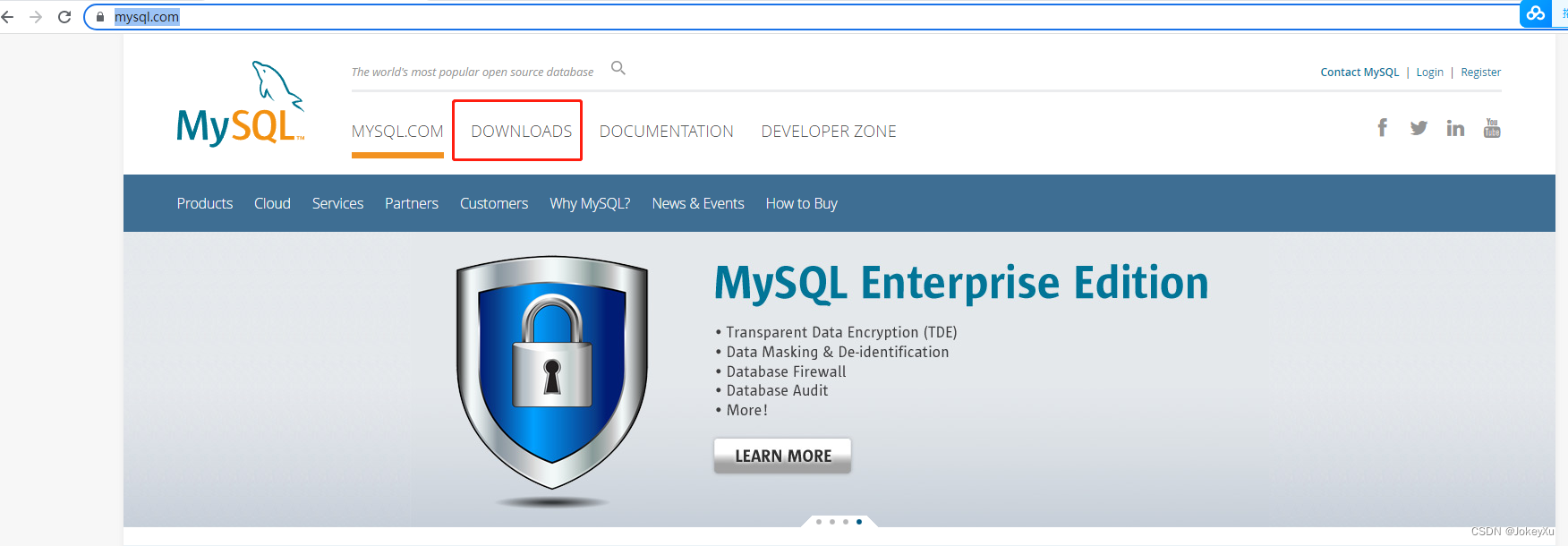This screenshot has height=546, width=1568.
Task: Open the How to Buy menu item
Action: (x=802, y=203)
